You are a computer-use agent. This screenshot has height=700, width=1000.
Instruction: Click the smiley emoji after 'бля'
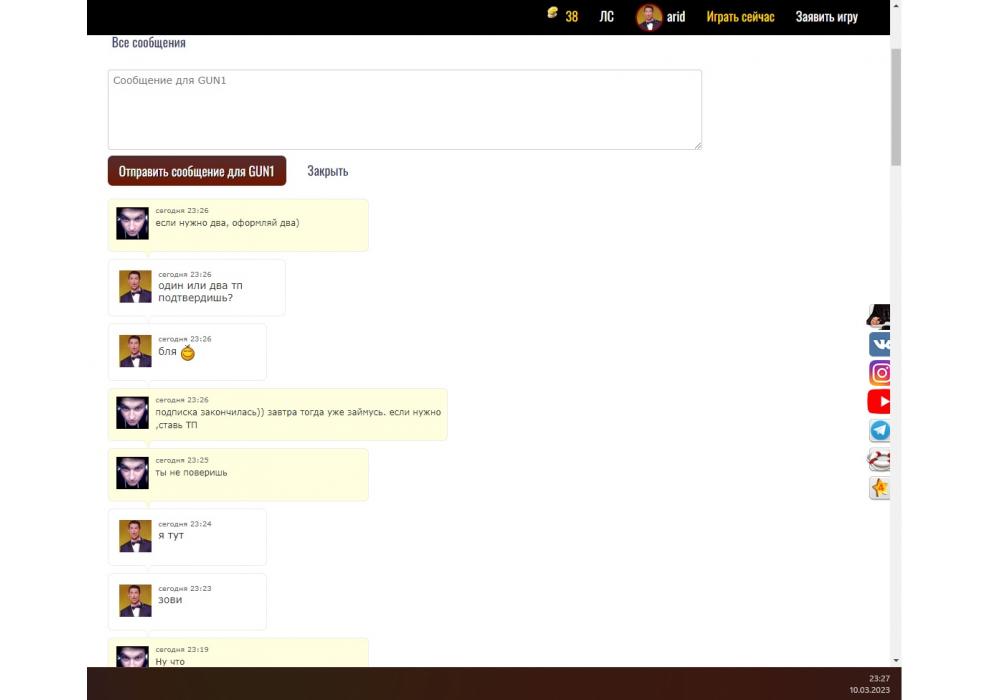pos(188,353)
